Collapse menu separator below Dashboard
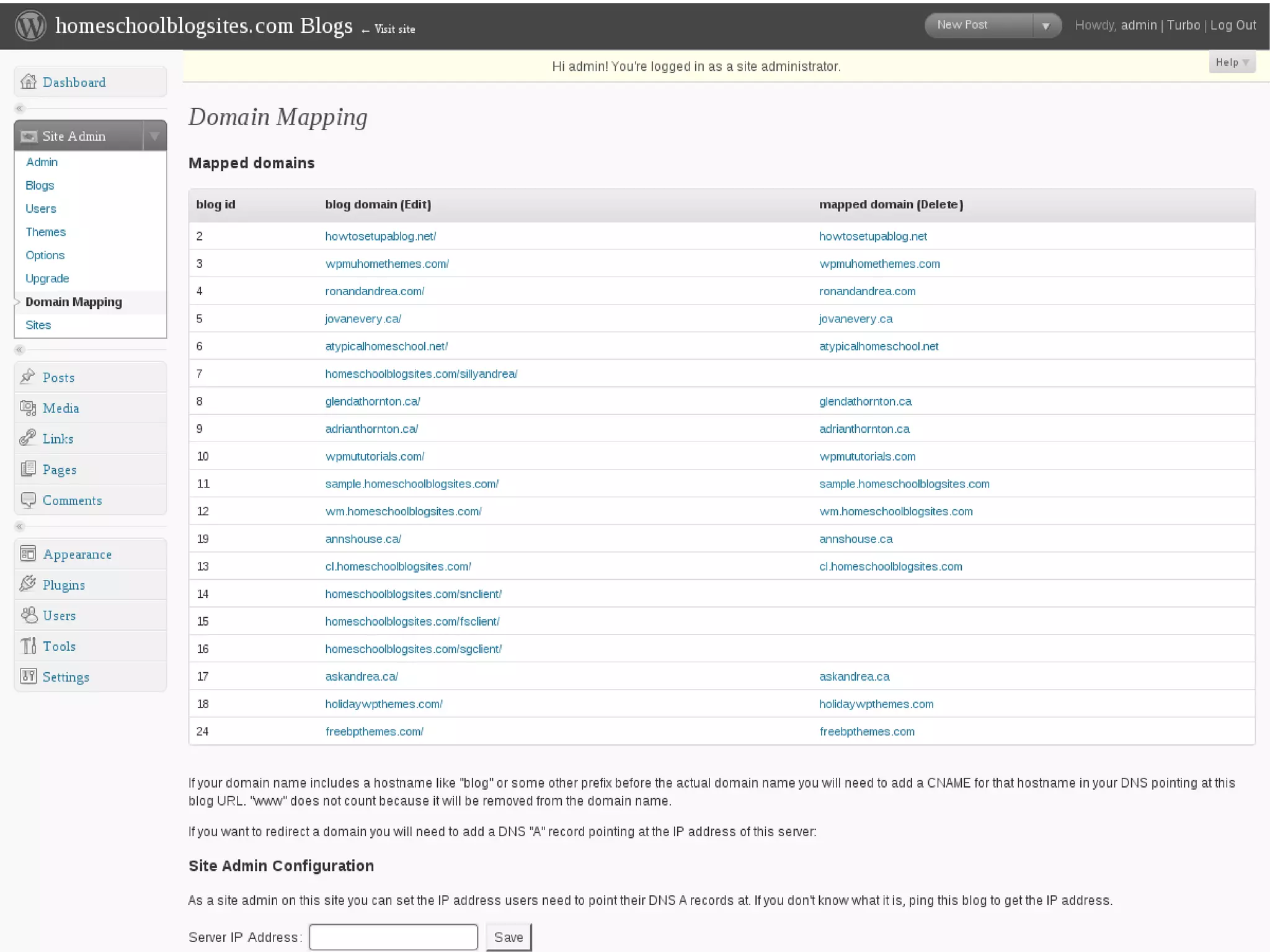1270x952 pixels. pos(20,109)
